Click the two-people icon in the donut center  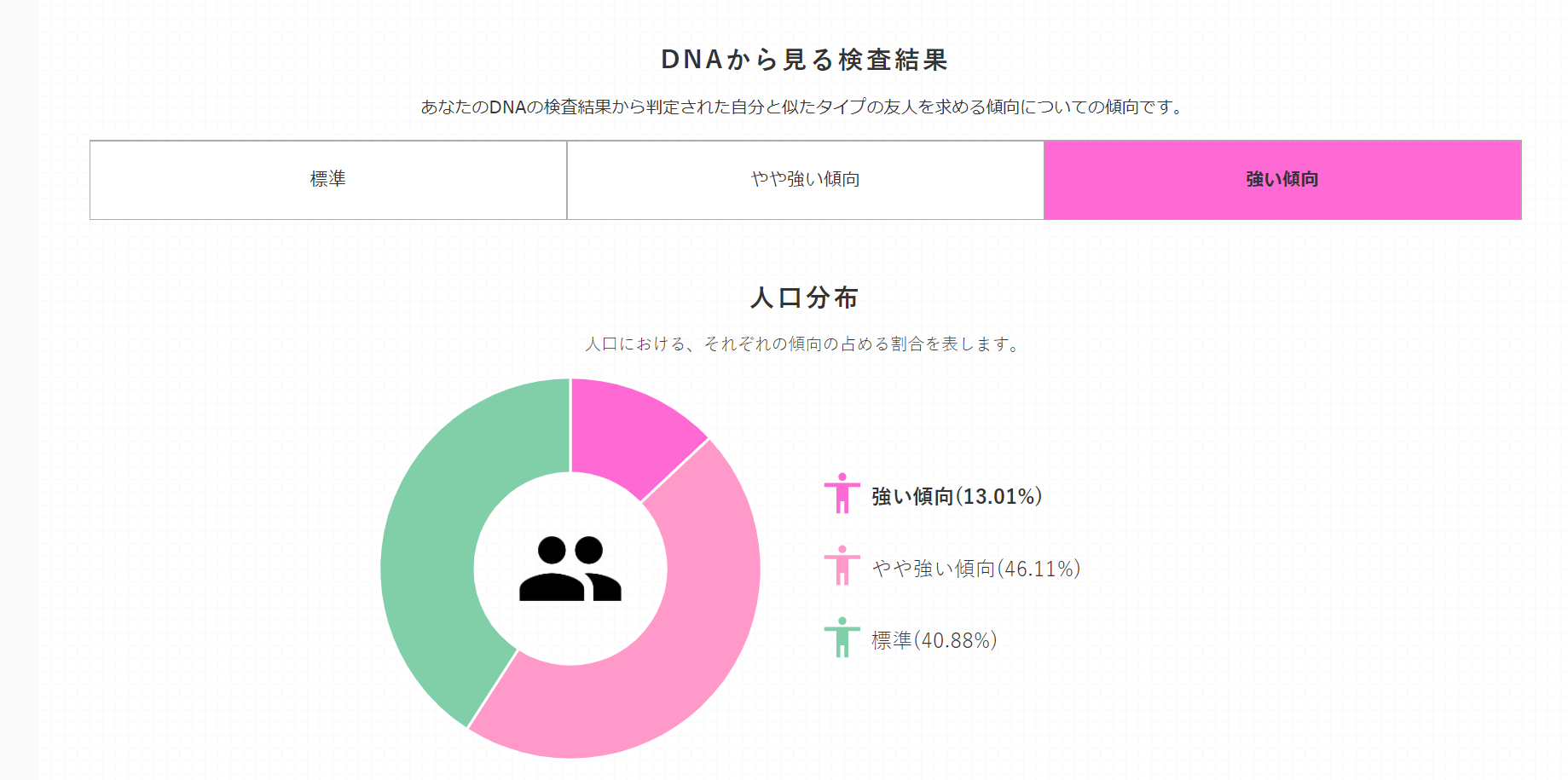click(x=570, y=569)
